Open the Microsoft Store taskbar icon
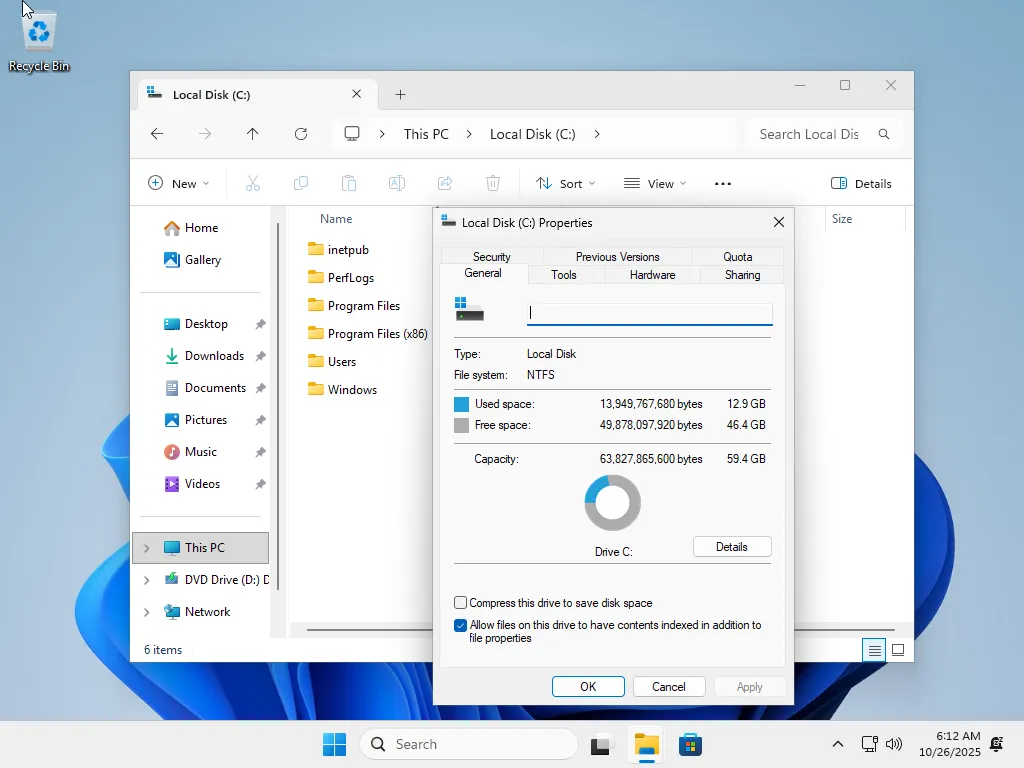The image size is (1024, 768). coord(690,744)
